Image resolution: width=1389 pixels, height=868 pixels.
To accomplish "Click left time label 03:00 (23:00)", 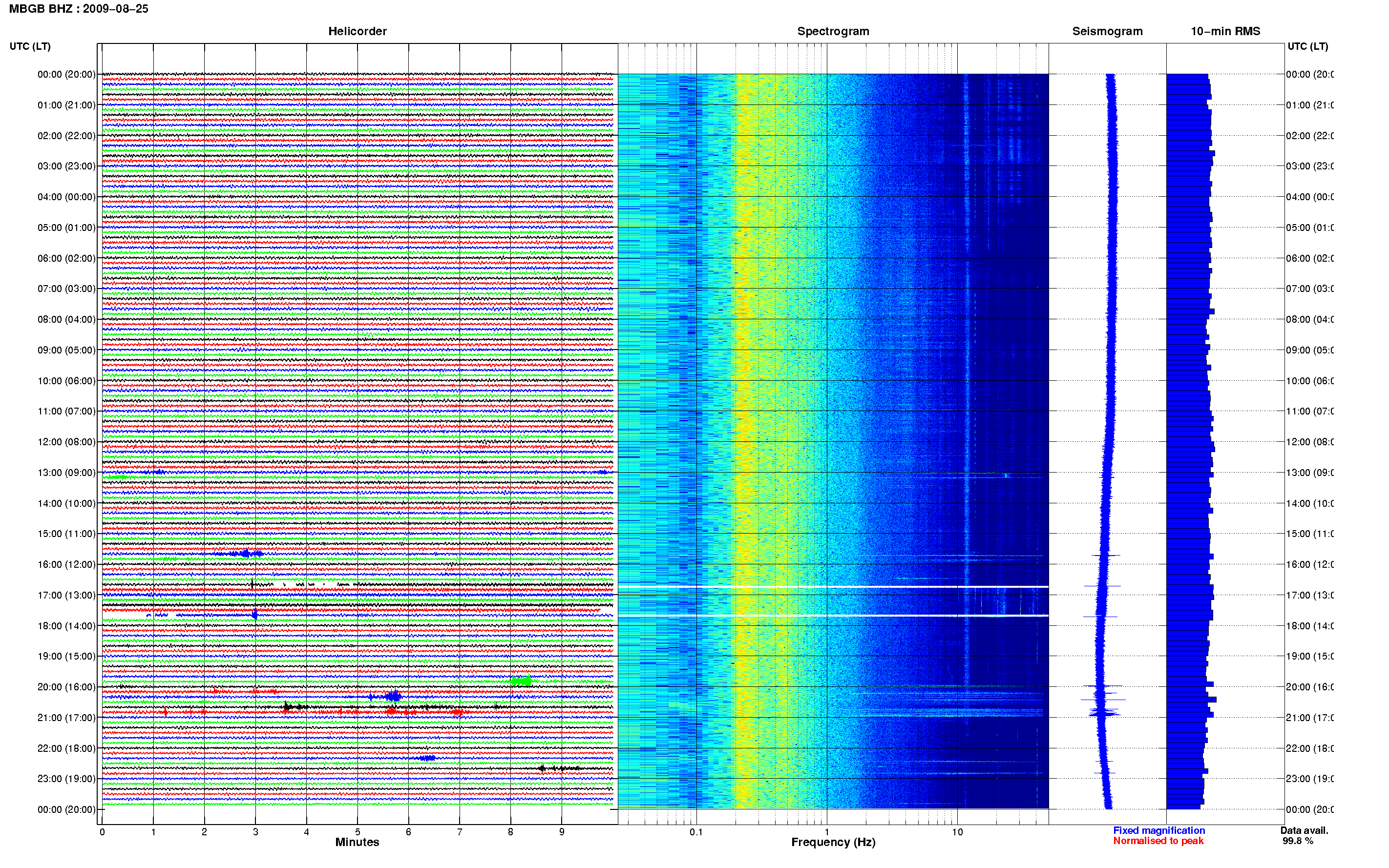I will tap(66, 166).
